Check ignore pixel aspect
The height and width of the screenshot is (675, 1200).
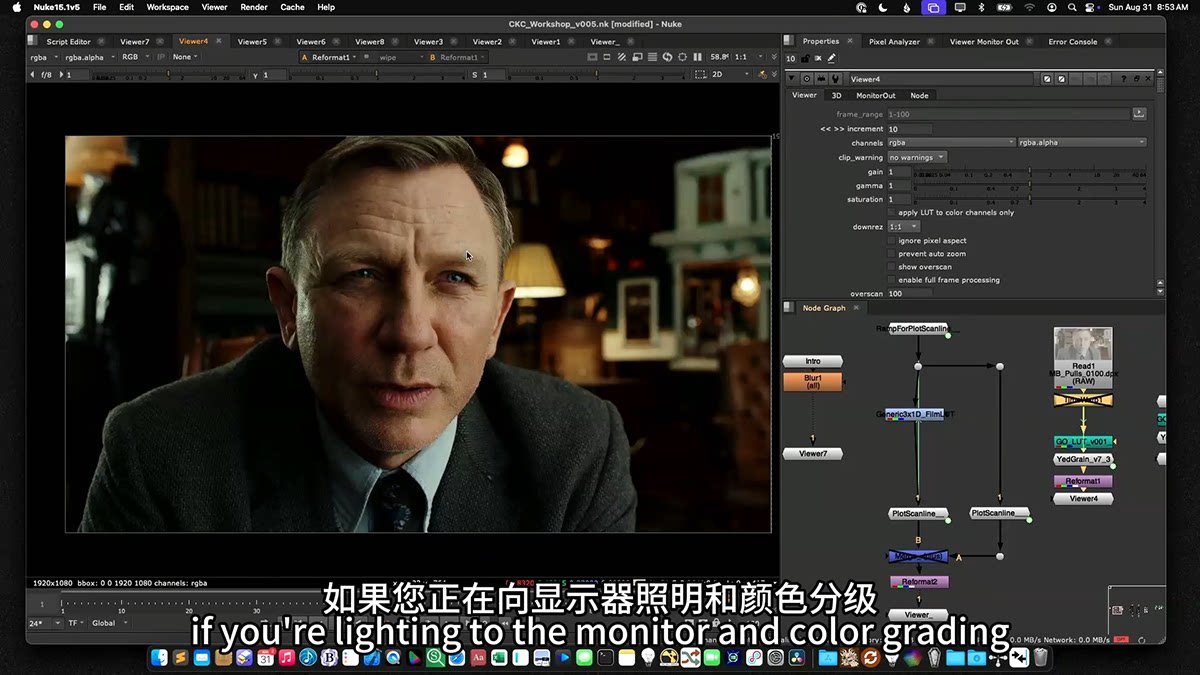pyautogui.click(x=892, y=241)
